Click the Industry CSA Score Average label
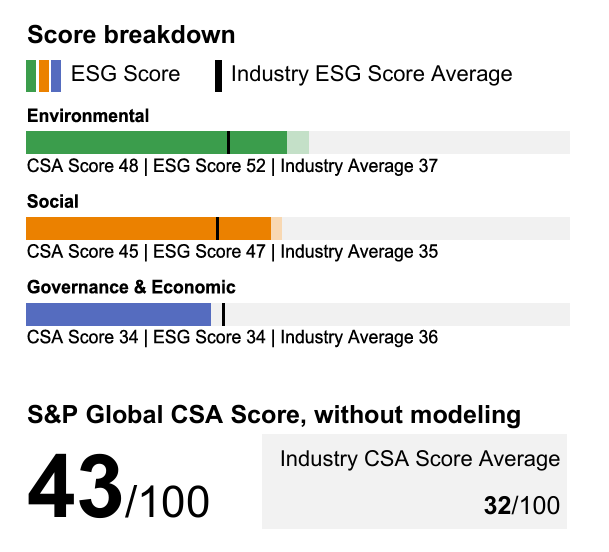 click(x=419, y=459)
